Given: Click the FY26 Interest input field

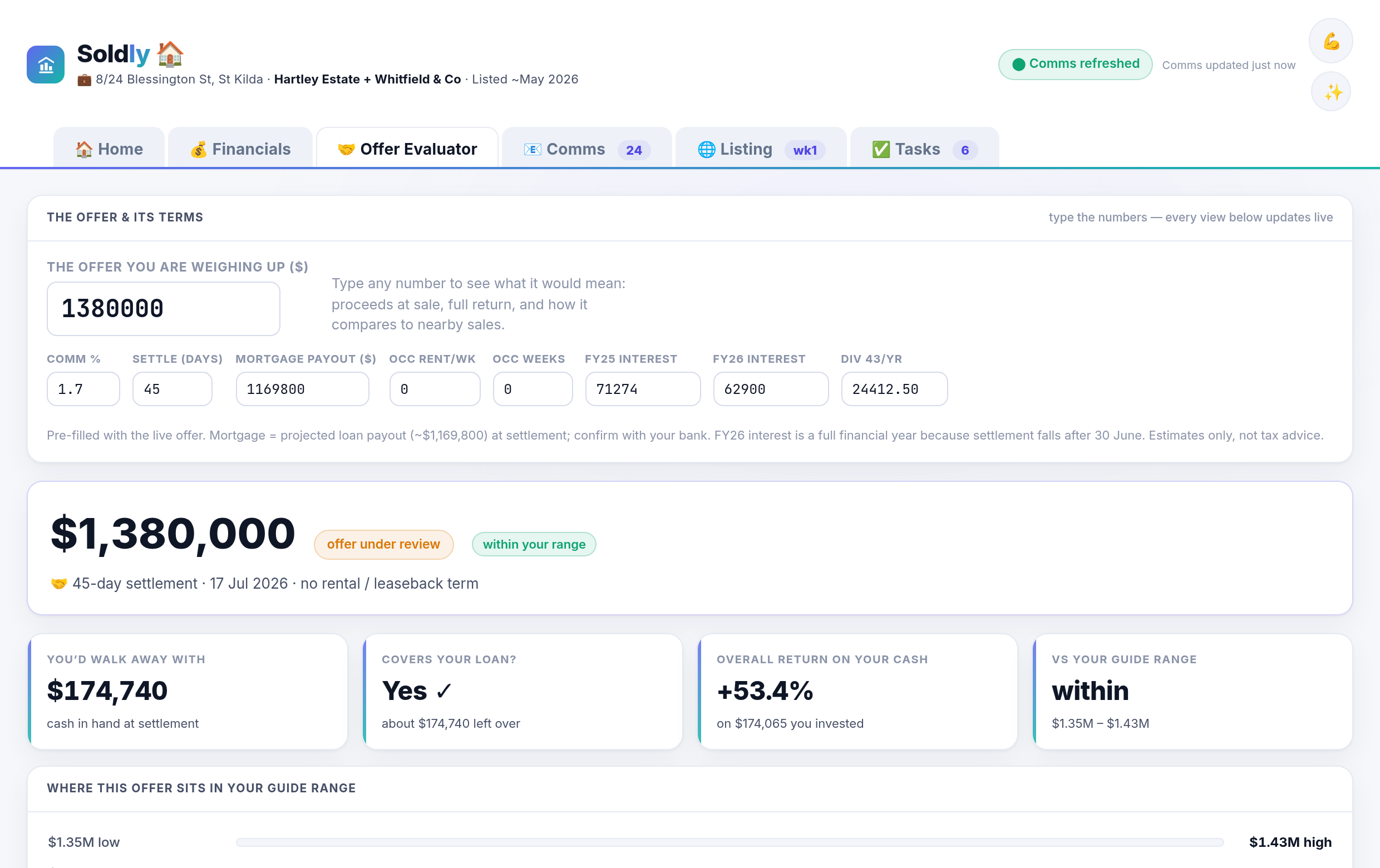Looking at the screenshot, I should [x=770, y=389].
